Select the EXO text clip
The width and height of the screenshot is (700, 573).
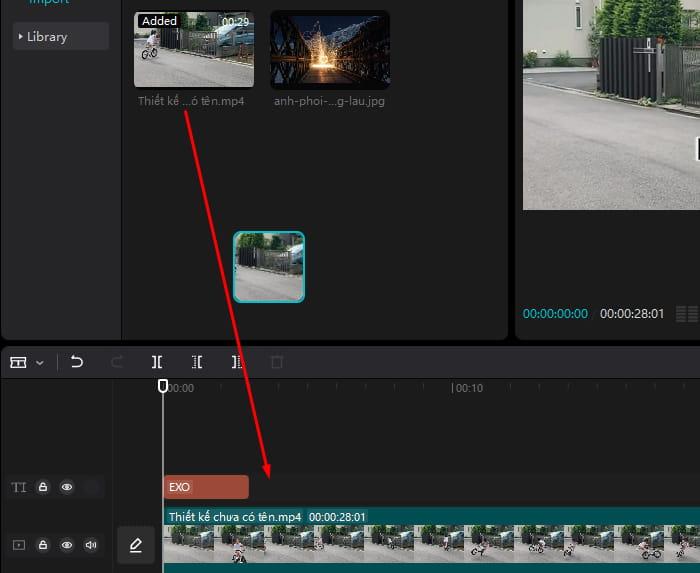pyautogui.click(x=206, y=487)
